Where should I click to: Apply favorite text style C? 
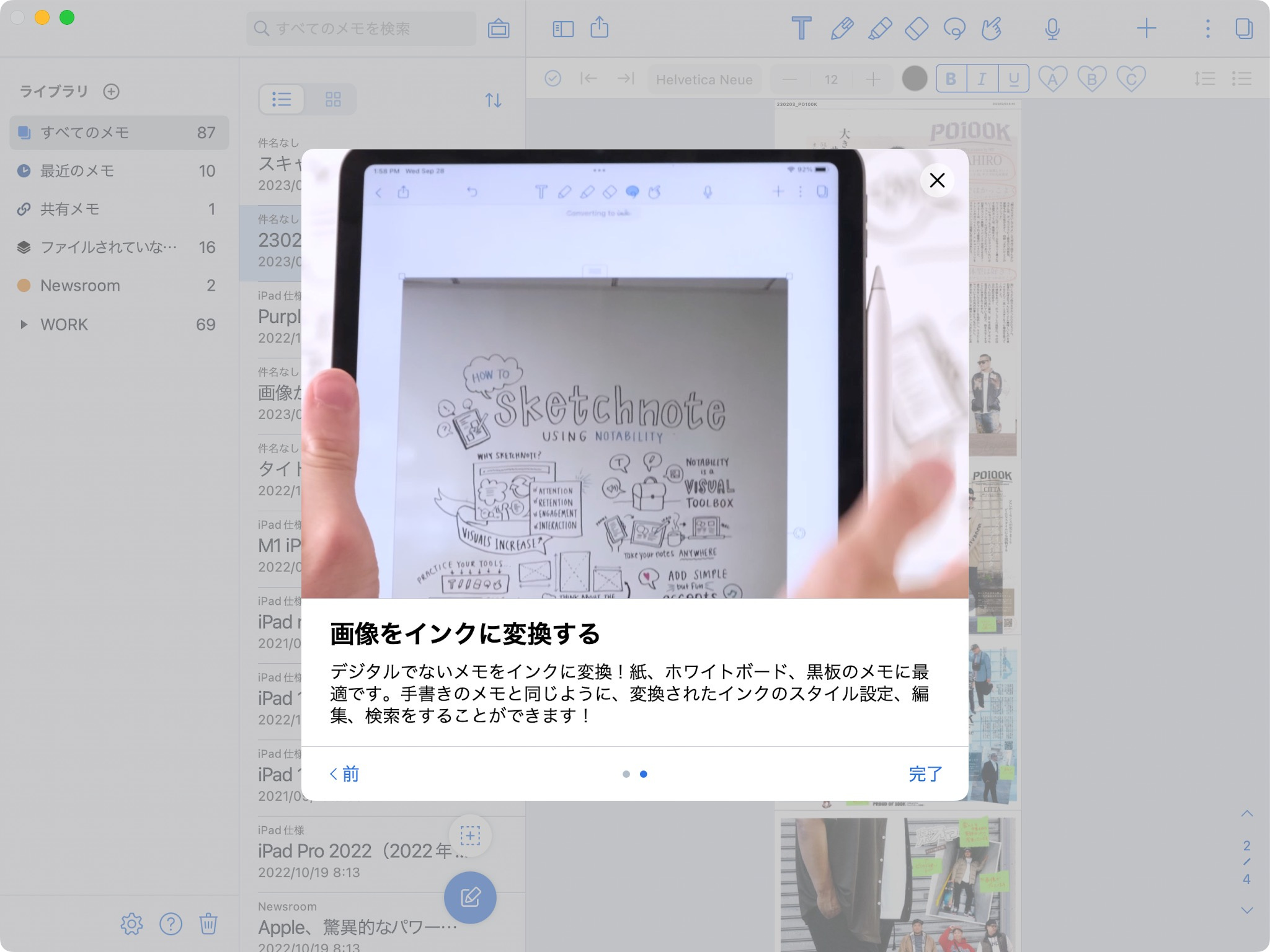coord(1131,79)
